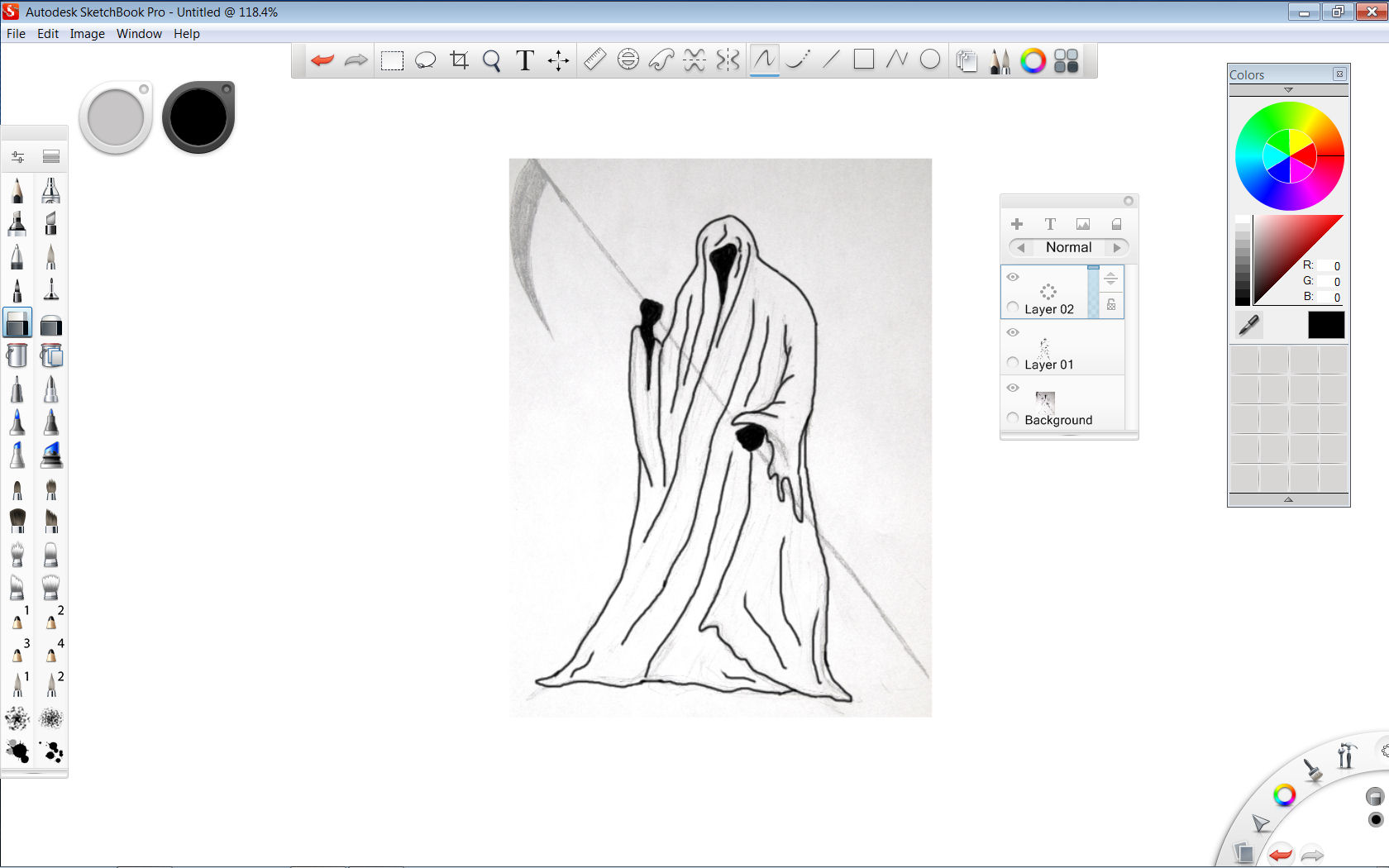The width and height of the screenshot is (1389, 868).
Task: Hide the Background layer eye icon
Action: (1013, 388)
